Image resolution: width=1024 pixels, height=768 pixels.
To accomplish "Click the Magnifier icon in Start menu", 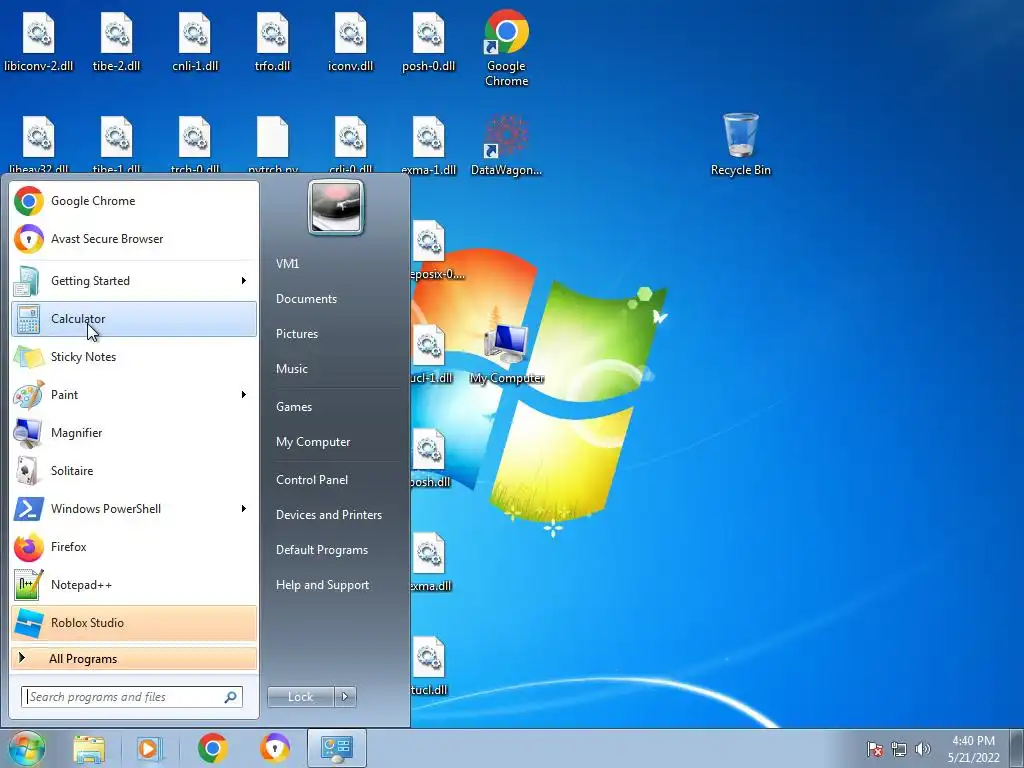I will (29, 432).
